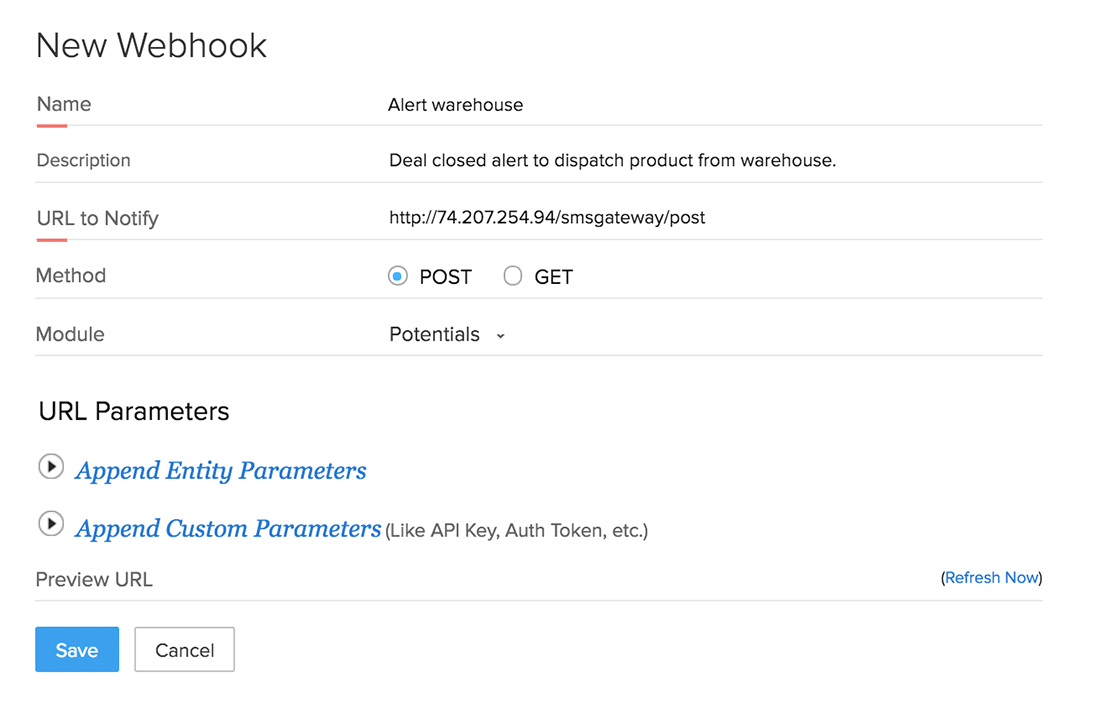Click the Preview URL label
1103x709 pixels.
(x=94, y=580)
